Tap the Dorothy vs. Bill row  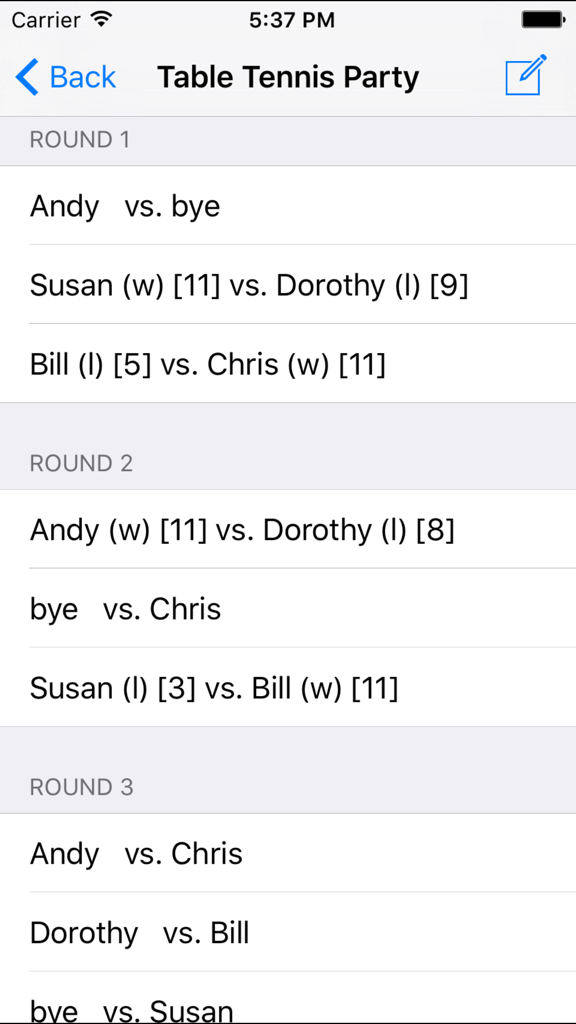click(288, 933)
